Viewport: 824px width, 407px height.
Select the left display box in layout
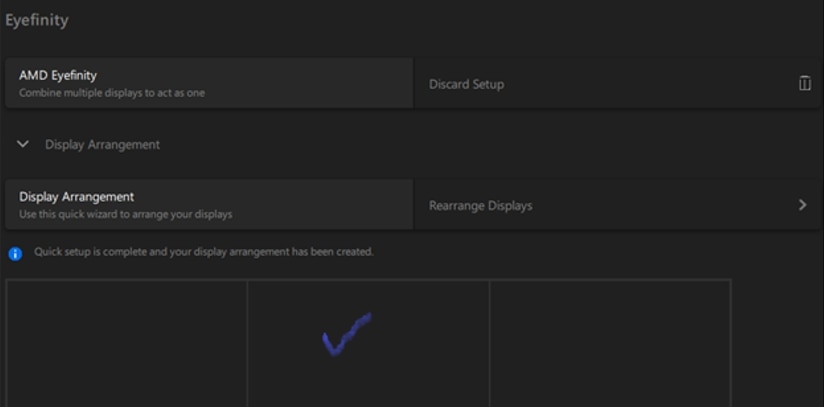point(126,343)
